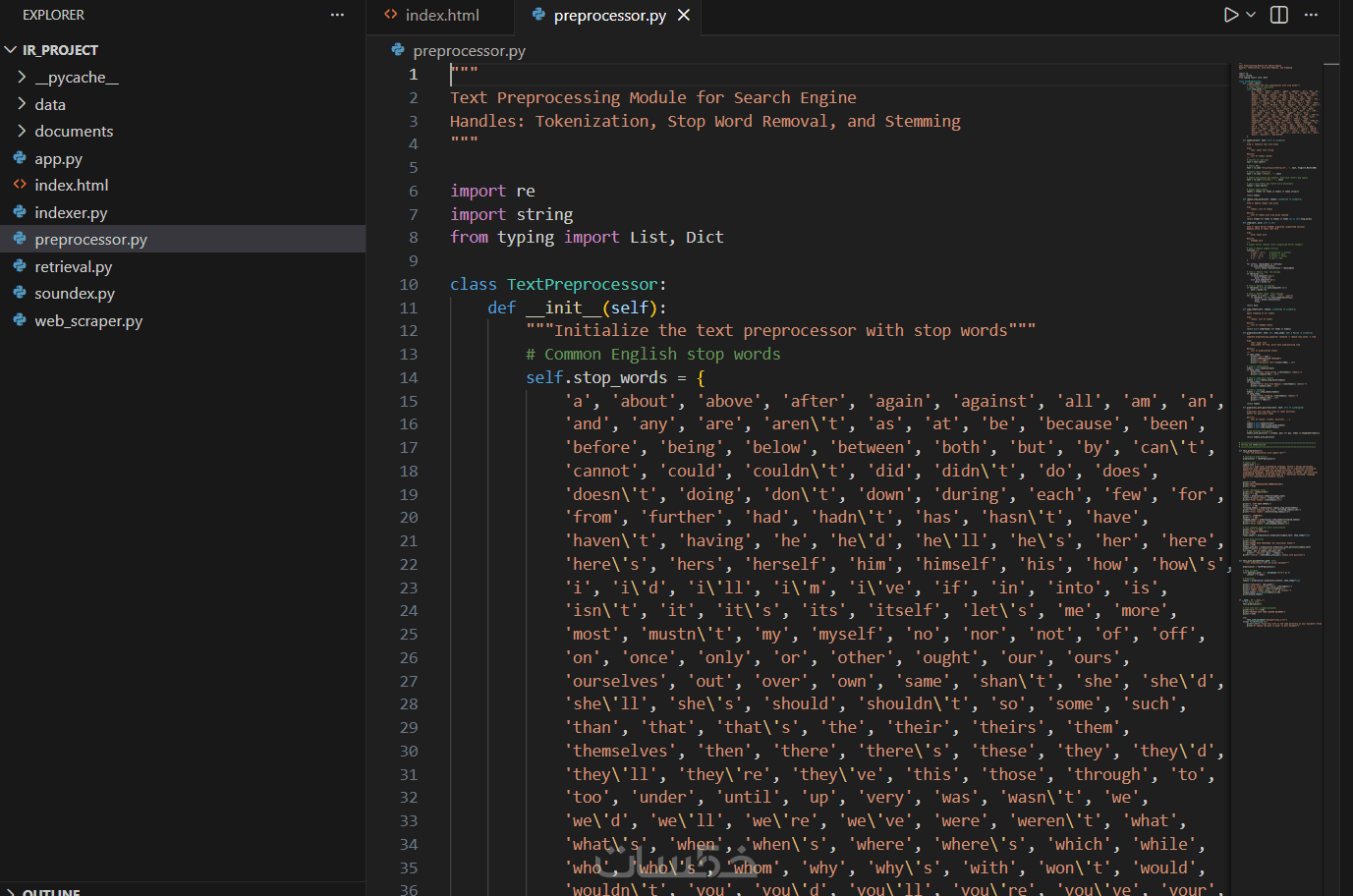Open the run options dropdown arrow
Screen dimensions: 1353x896
[x=1251, y=15]
